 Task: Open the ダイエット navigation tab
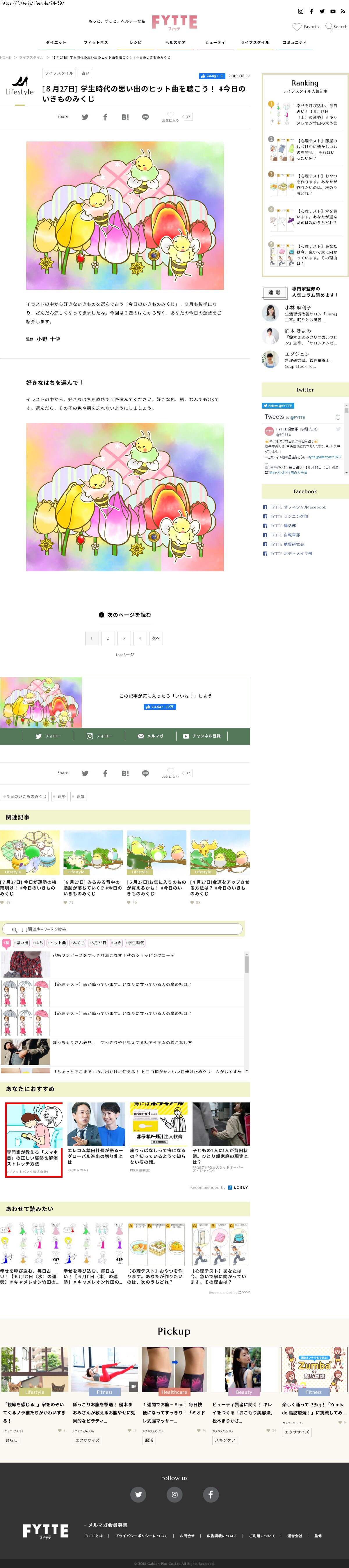tap(56, 43)
